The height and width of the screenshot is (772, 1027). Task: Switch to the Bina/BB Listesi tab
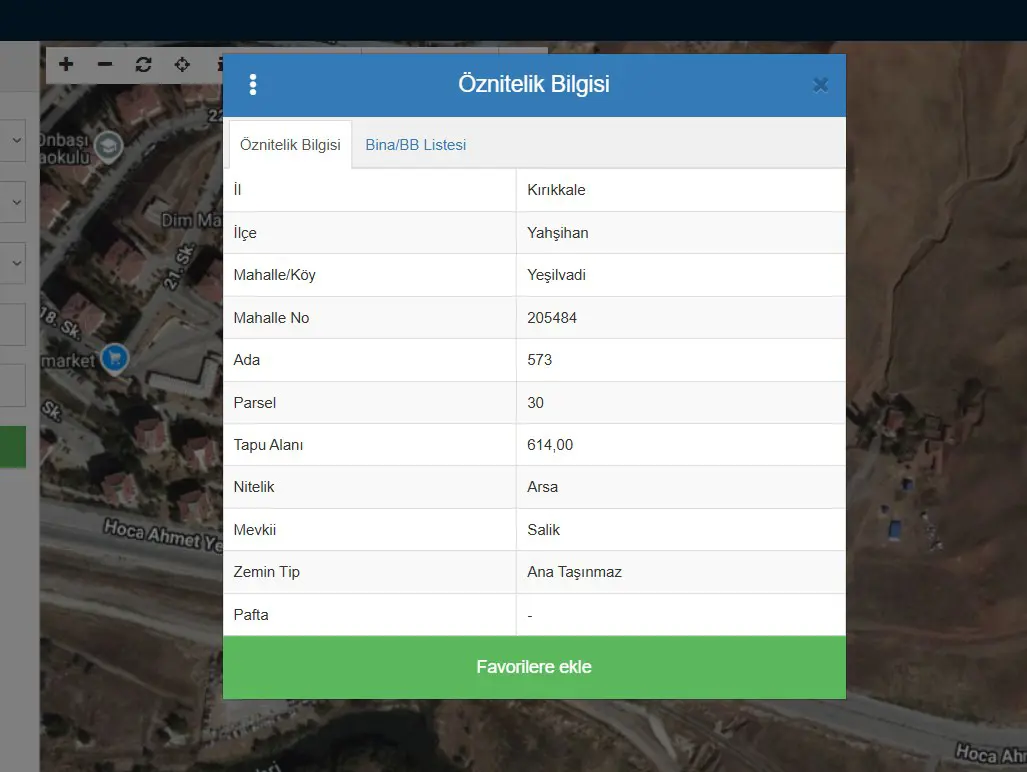pos(416,145)
